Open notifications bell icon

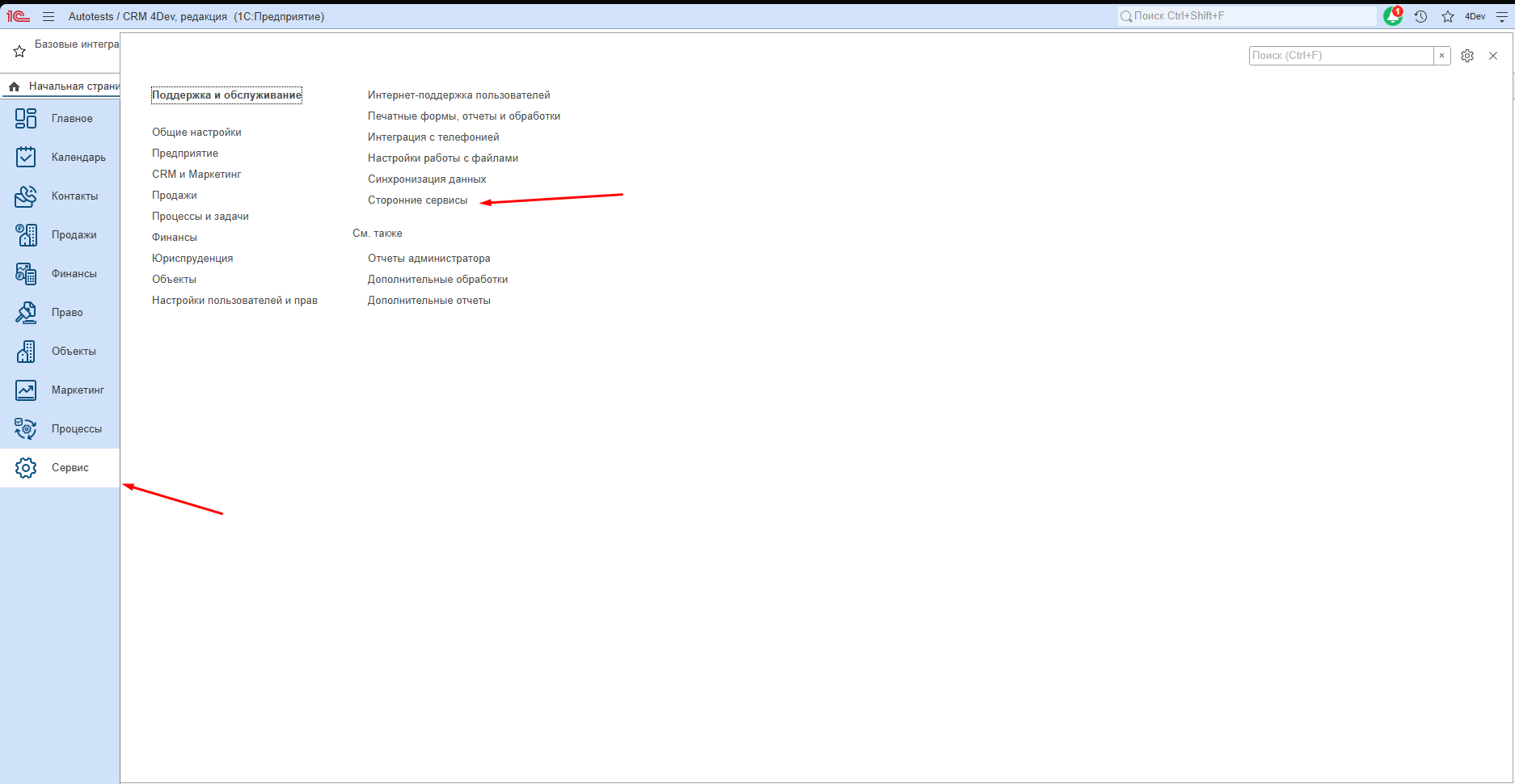1392,16
